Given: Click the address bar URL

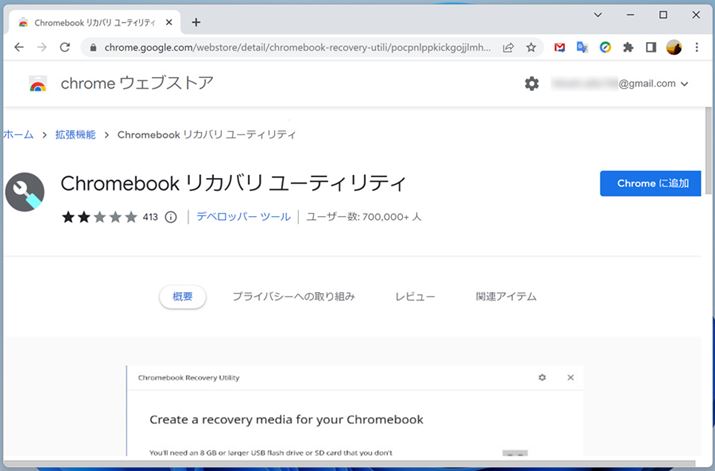Looking at the screenshot, I should (297, 47).
